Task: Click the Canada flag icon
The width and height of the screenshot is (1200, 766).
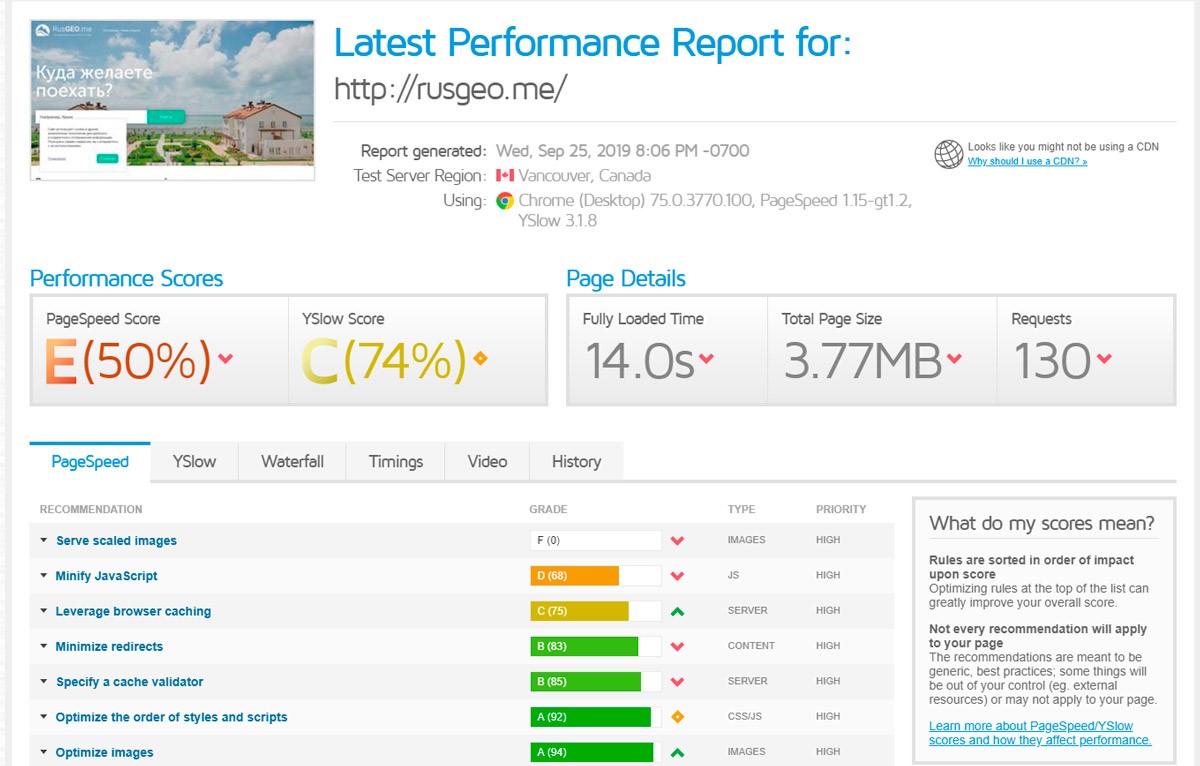Action: pos(505,176)
